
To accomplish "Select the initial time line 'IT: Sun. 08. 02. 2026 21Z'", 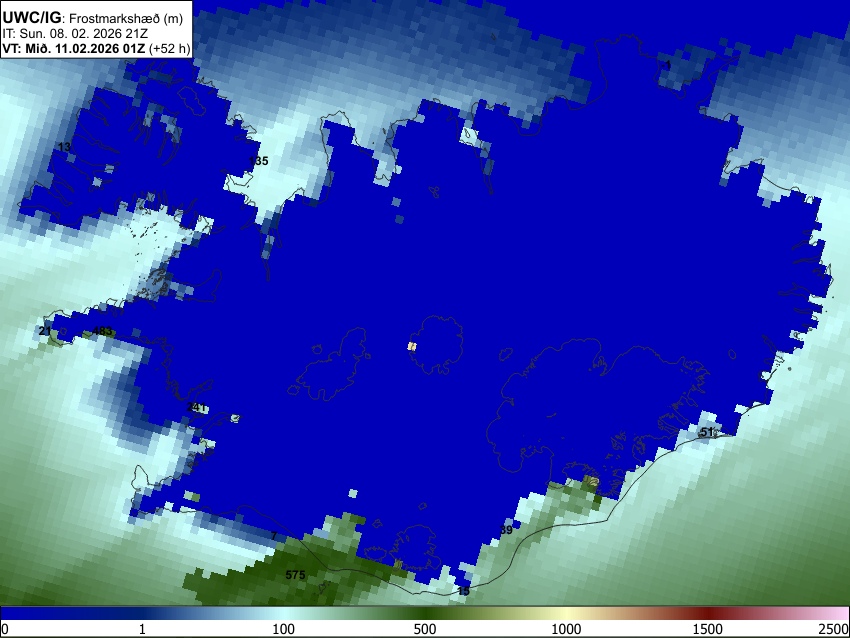I will (75, 34).
